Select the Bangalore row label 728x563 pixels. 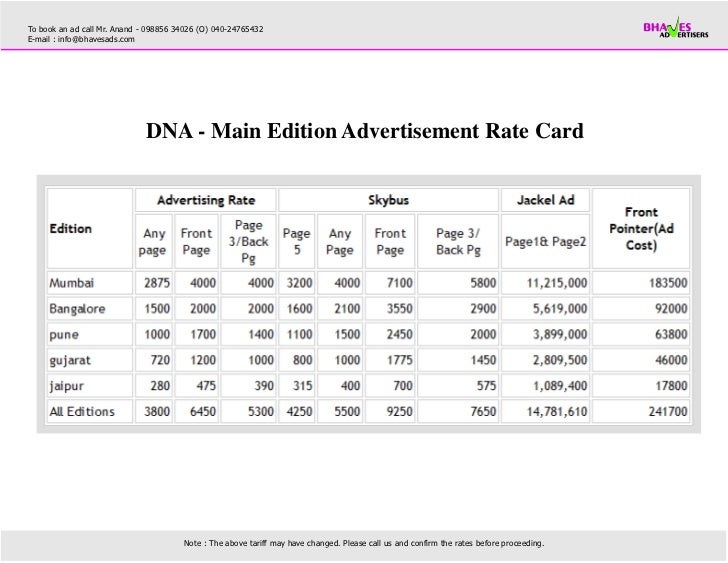(x=77, y=309)
